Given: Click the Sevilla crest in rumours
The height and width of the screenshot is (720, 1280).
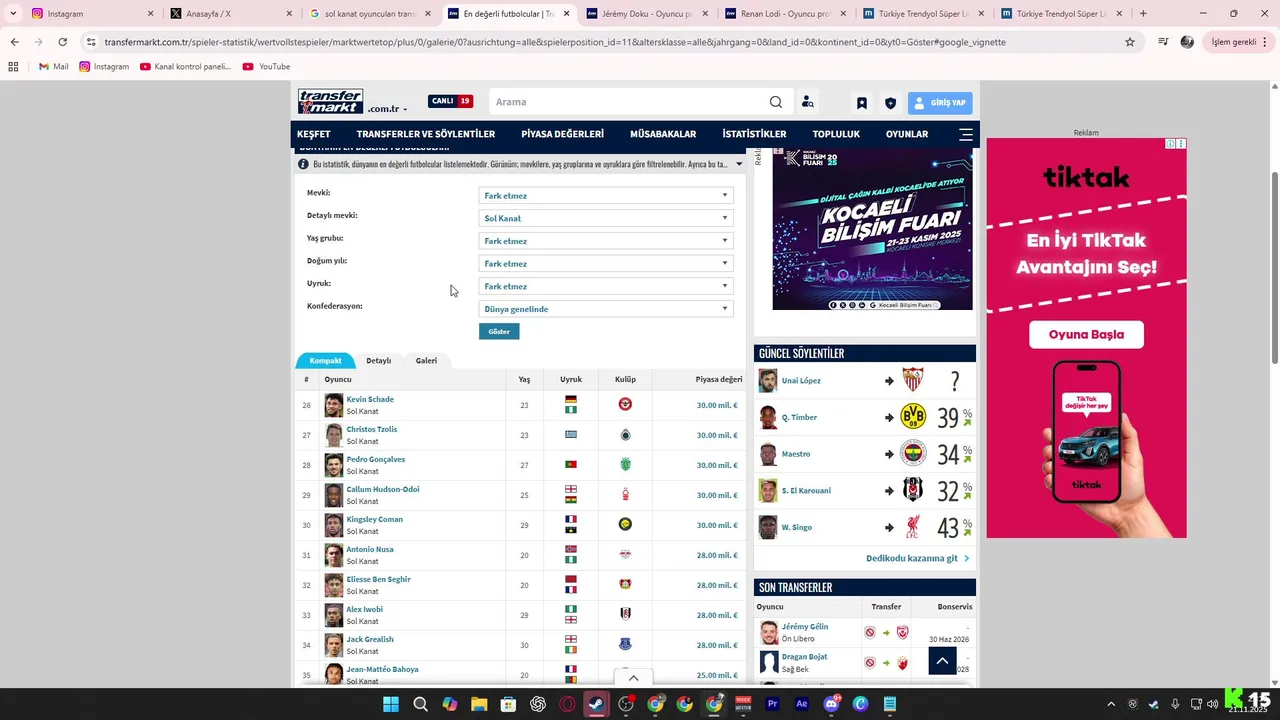Looking at the screenshot, I should click(913, 380).
